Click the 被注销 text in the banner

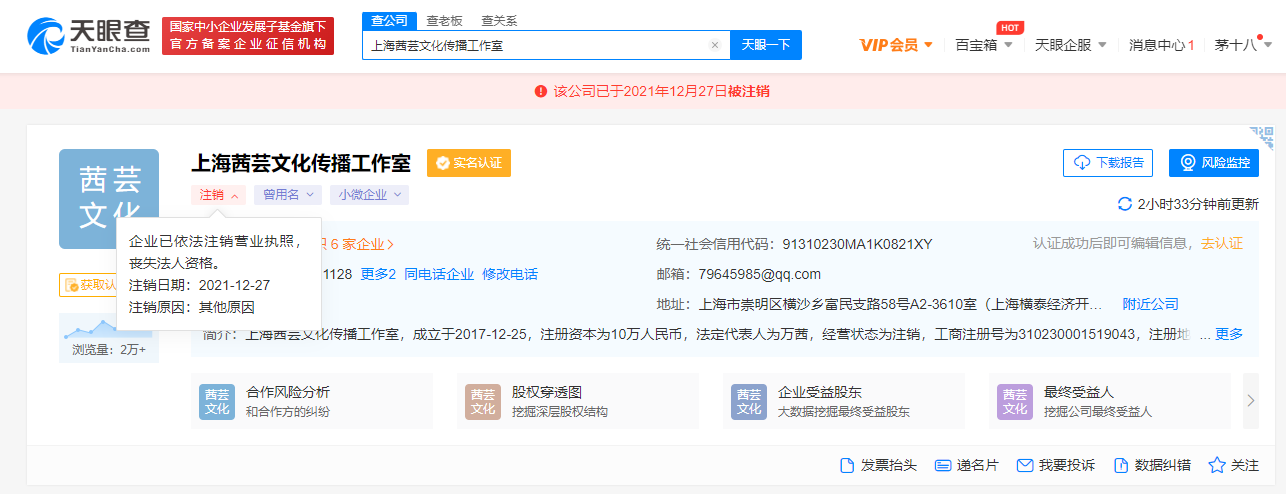(749, 91)
